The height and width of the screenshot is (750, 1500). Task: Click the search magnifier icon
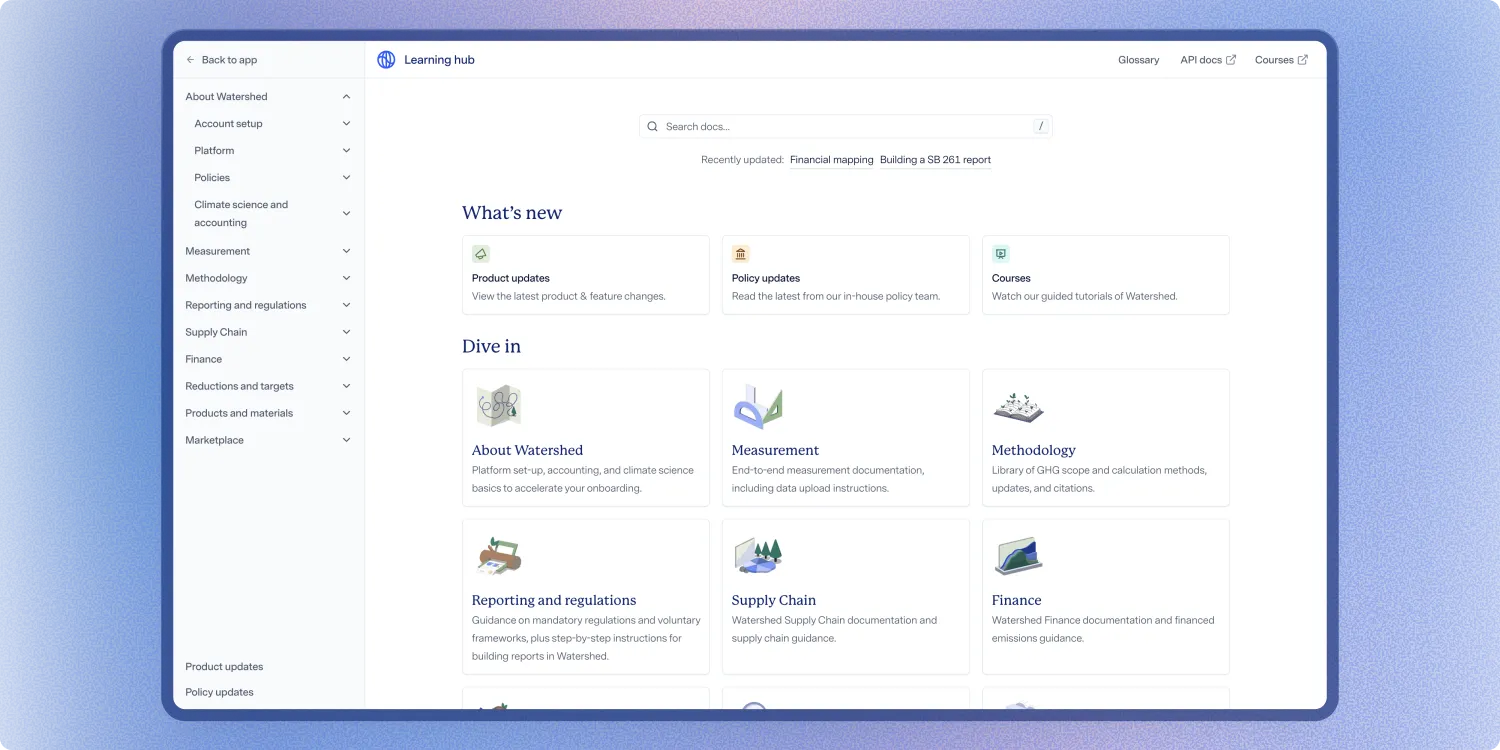tap(652, 126)
